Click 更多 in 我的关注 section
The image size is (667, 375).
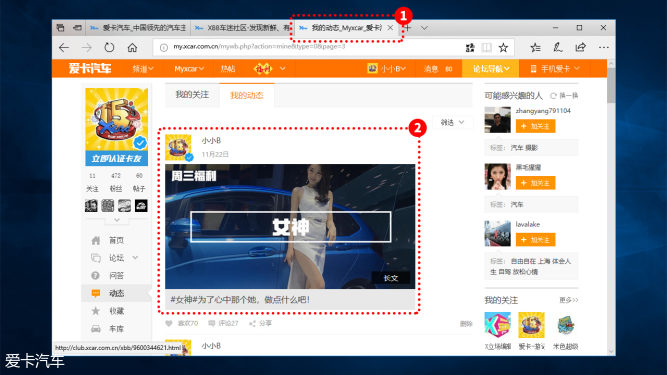(569, 300)
